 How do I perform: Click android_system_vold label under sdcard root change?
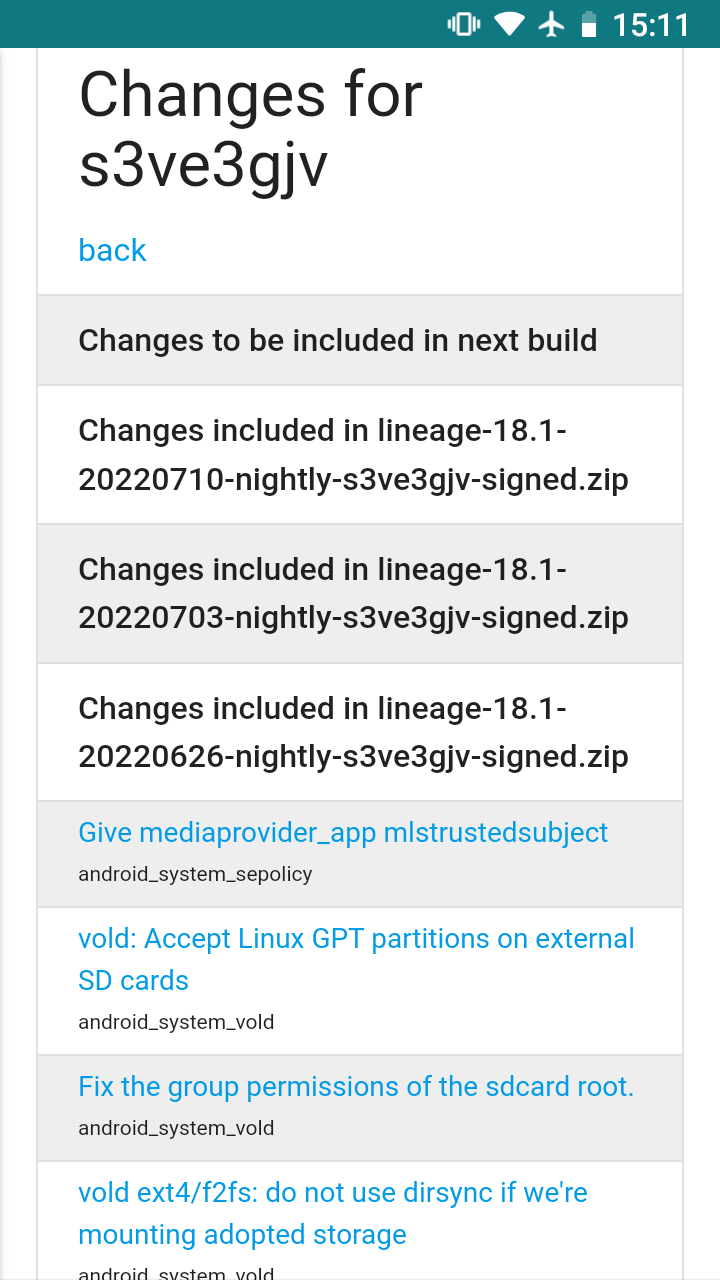coord(176,1128)
